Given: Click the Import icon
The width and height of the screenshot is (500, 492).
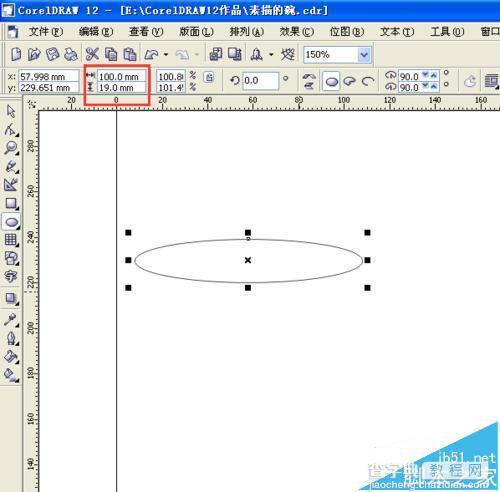Looking at the screenshot, I should coord(216,54).
